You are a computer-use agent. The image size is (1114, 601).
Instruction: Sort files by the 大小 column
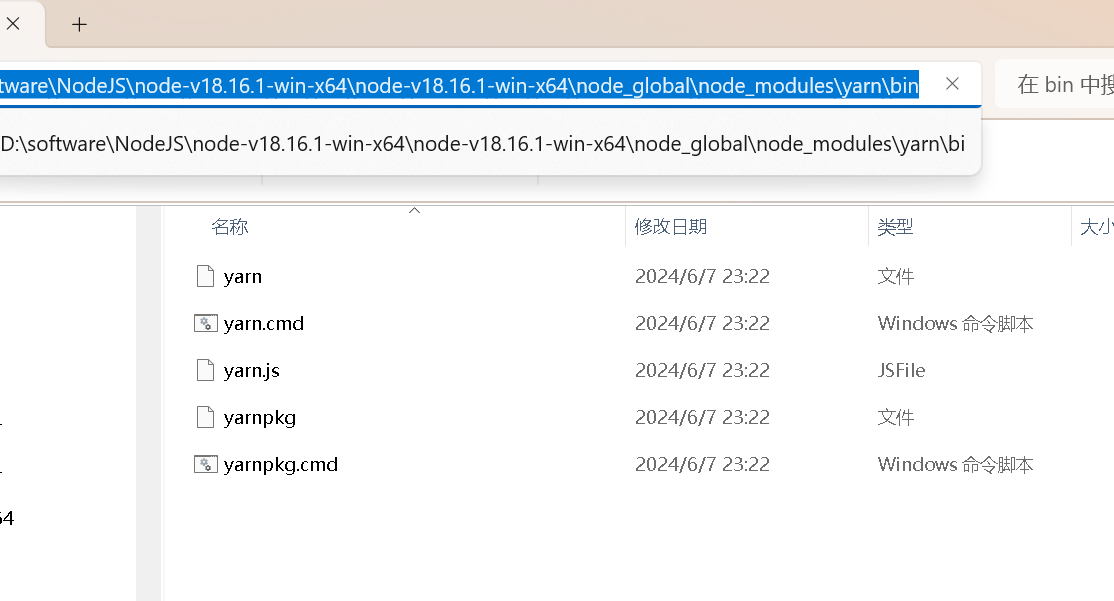click(x=1096, y=227)
